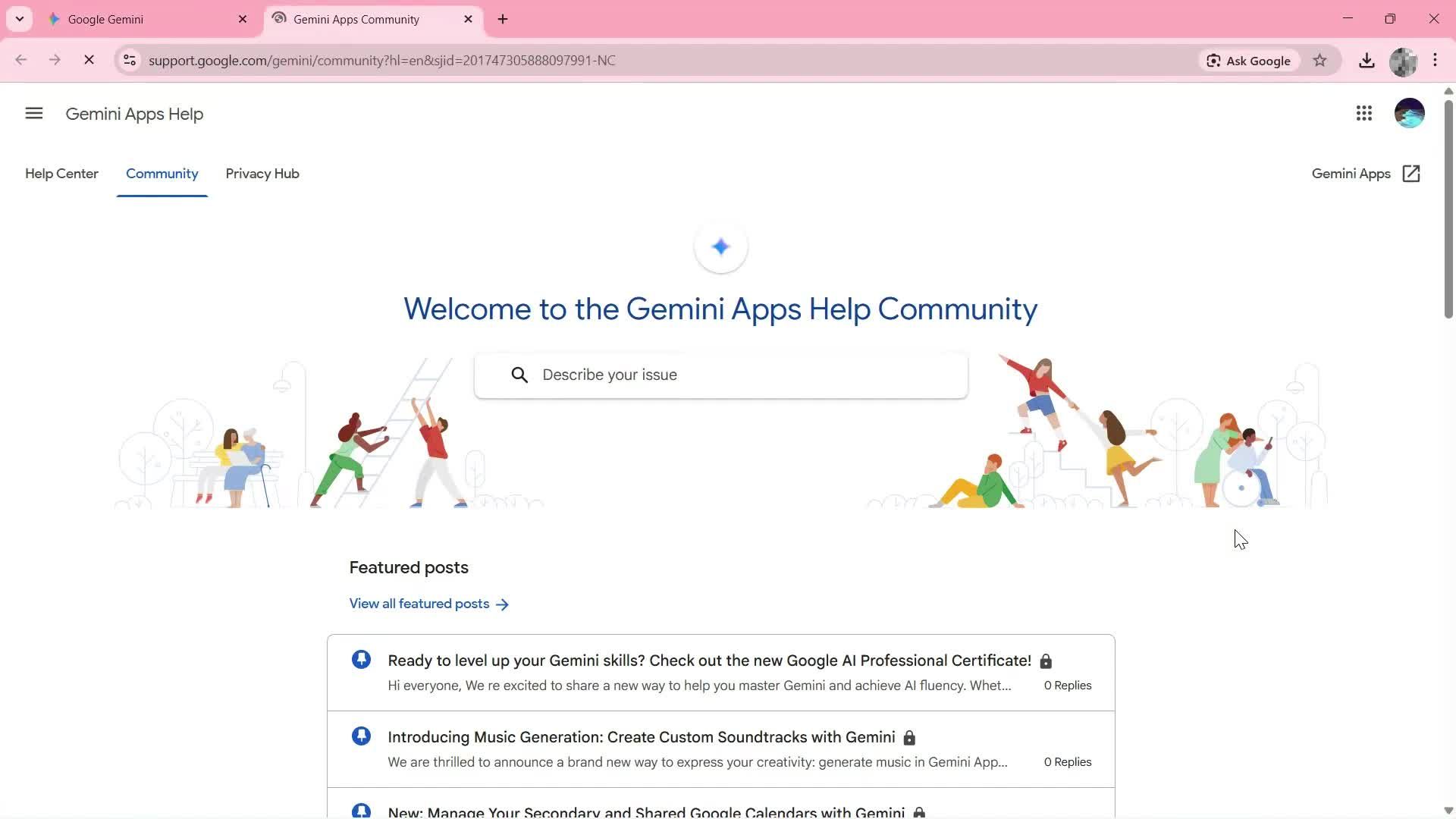Image resolution: width=1456 pixels, height=819 pixels.
Task: Open the Help Center section
Action: 61,174
